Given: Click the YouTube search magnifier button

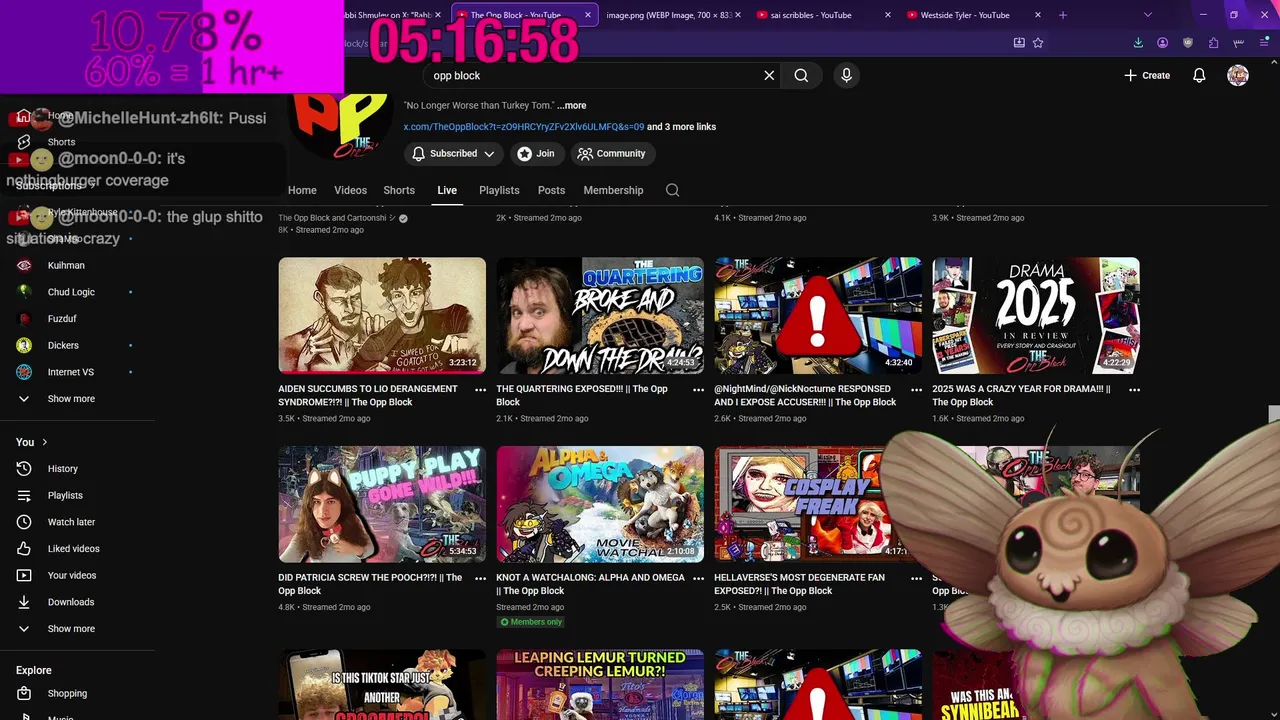Looking at the screenshot, I should [801, 75].
